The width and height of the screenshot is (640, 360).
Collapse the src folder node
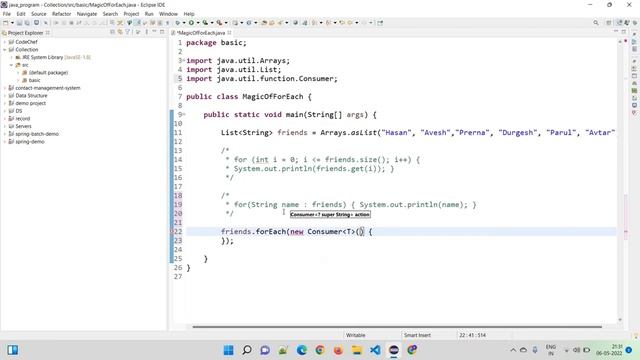pos(11,65)
